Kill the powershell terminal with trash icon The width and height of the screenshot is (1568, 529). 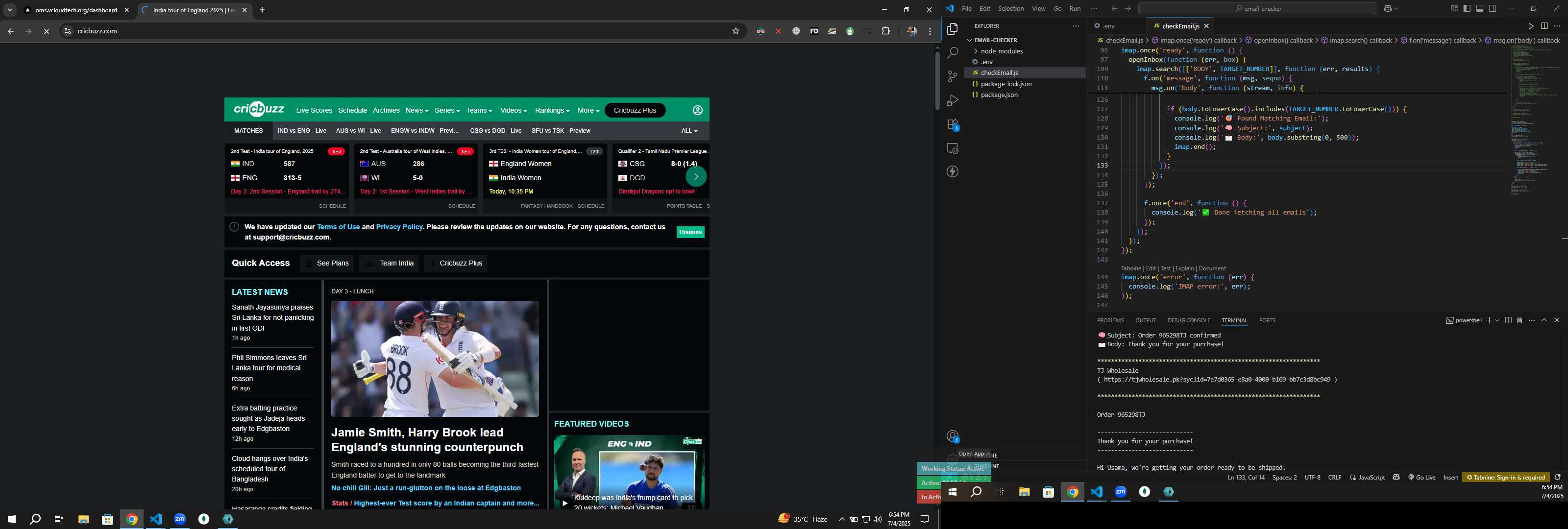(1519, 320)
